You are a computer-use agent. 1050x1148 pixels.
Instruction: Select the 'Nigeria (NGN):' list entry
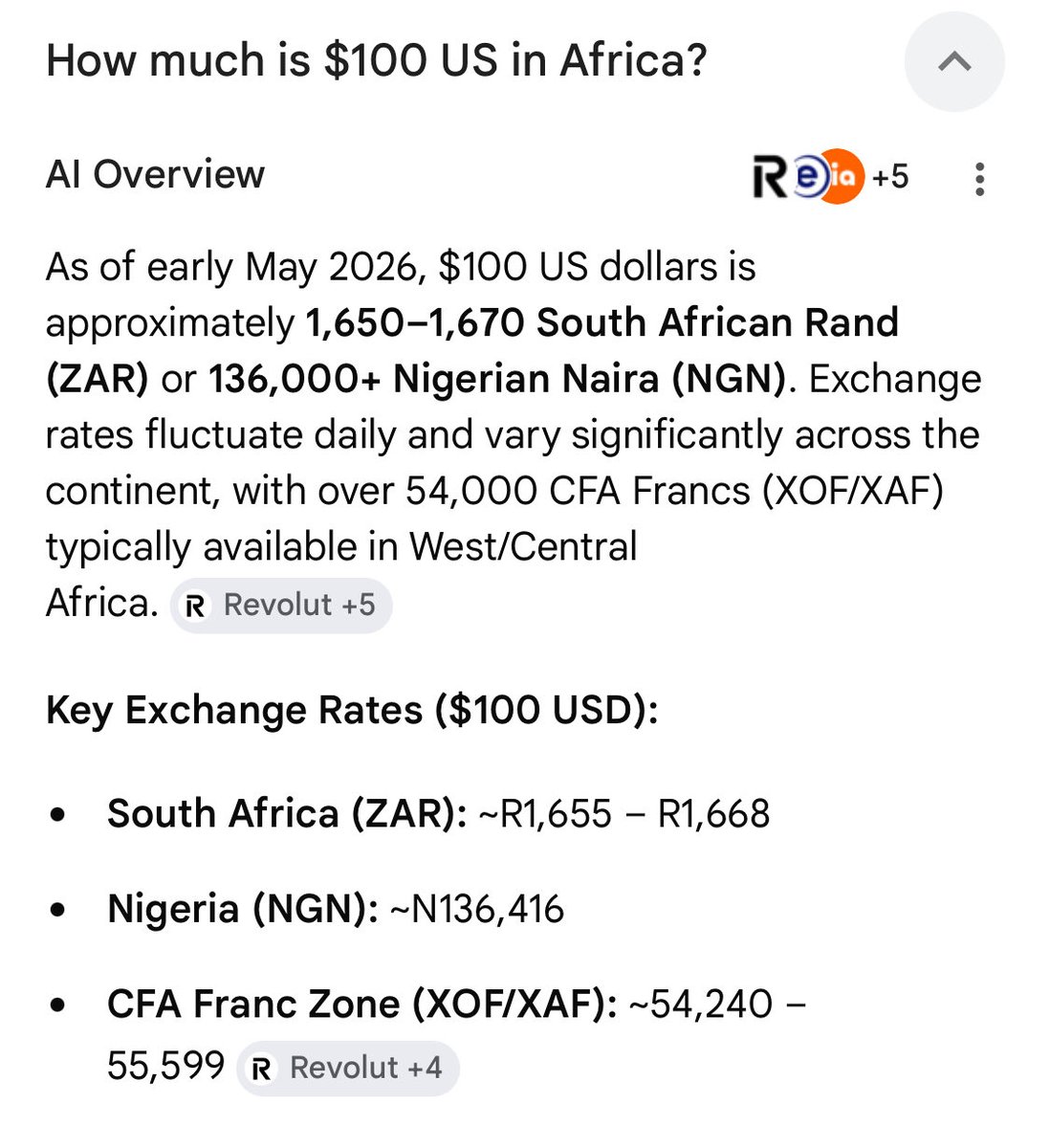coord(244,909)
